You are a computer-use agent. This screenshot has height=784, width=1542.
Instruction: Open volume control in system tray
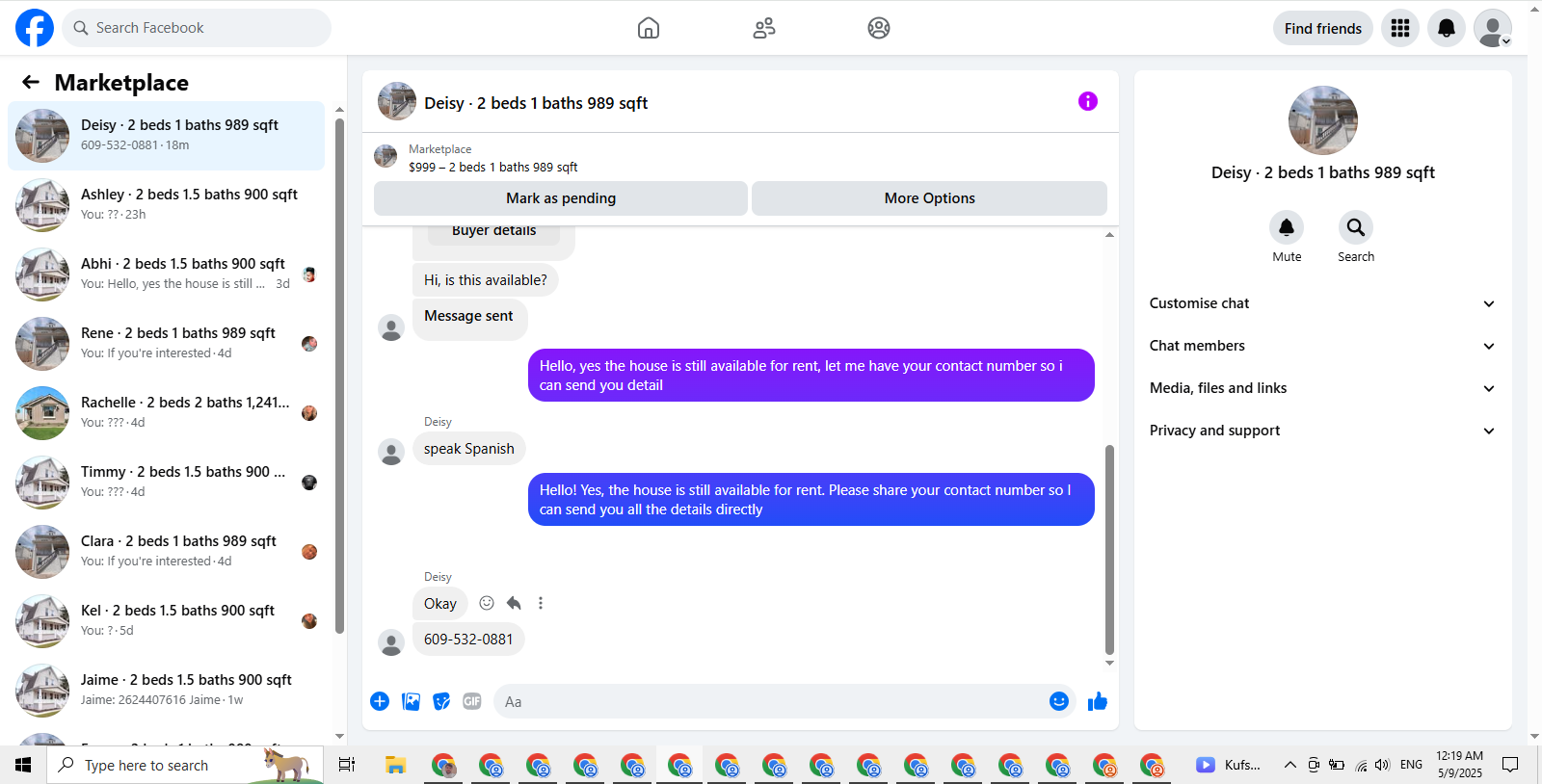(1383, 765)
